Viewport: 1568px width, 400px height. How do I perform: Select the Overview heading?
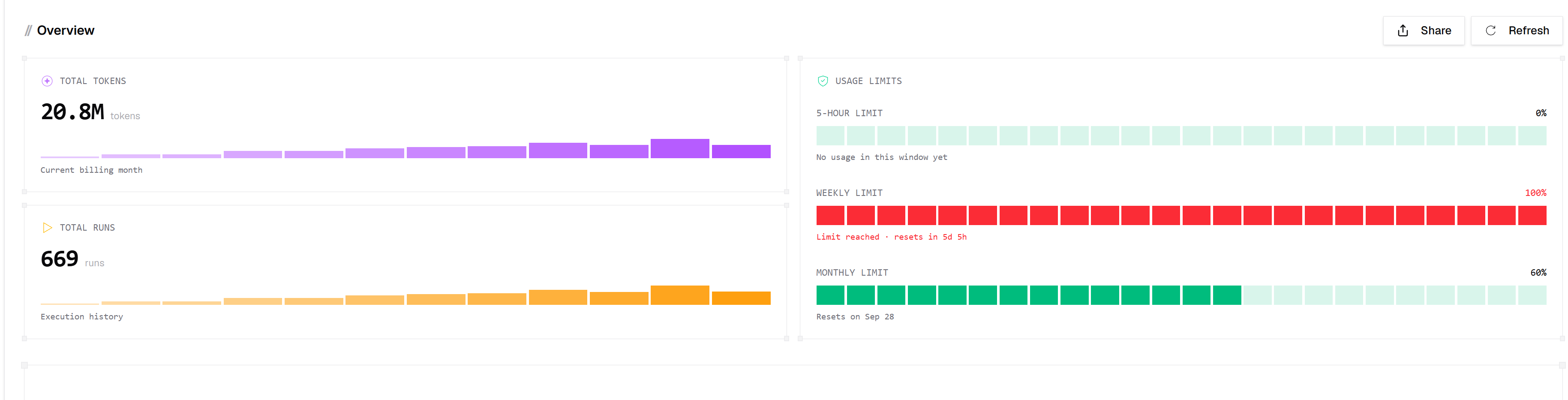(x=65, y=30)
